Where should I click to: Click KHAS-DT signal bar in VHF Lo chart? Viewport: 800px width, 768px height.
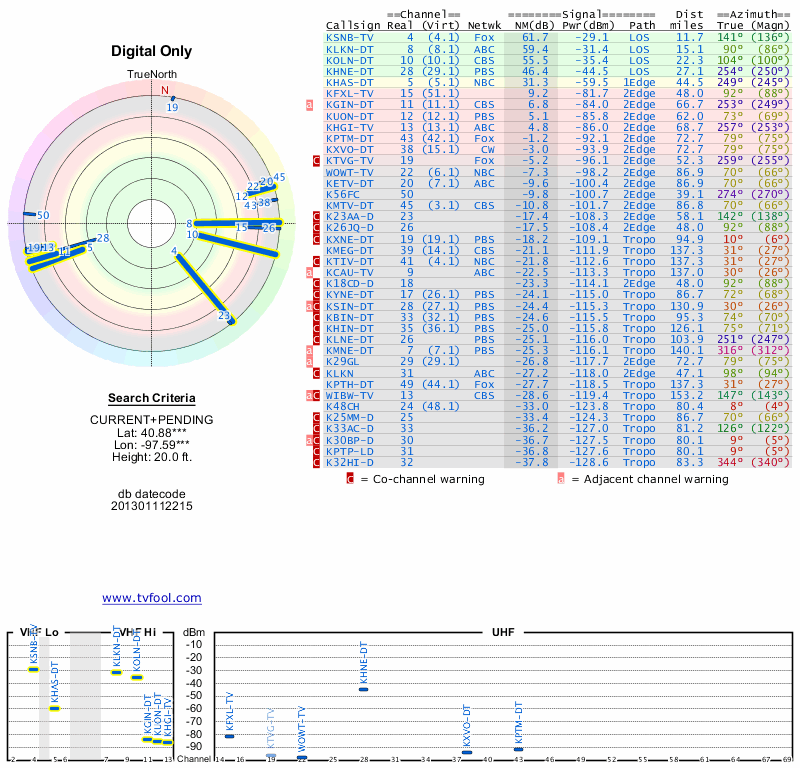55,708
